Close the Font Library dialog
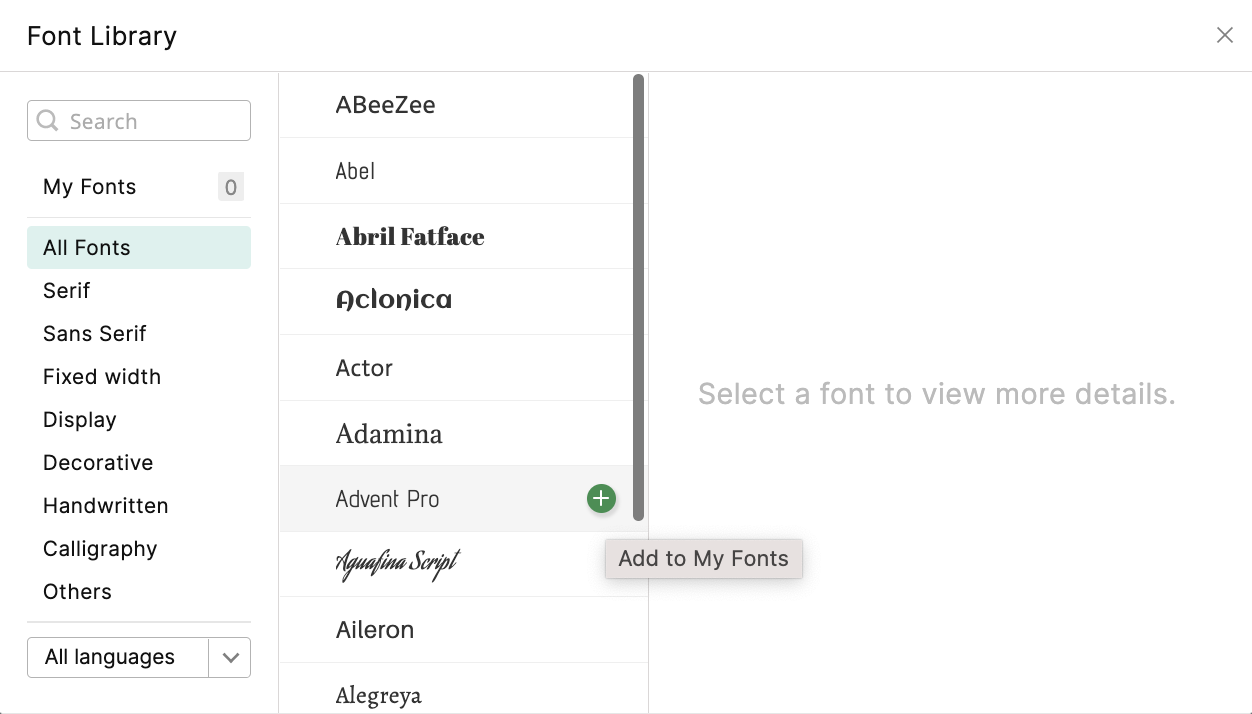Viewport: 1252px width, 714px height. click(x=1224, y=36)
